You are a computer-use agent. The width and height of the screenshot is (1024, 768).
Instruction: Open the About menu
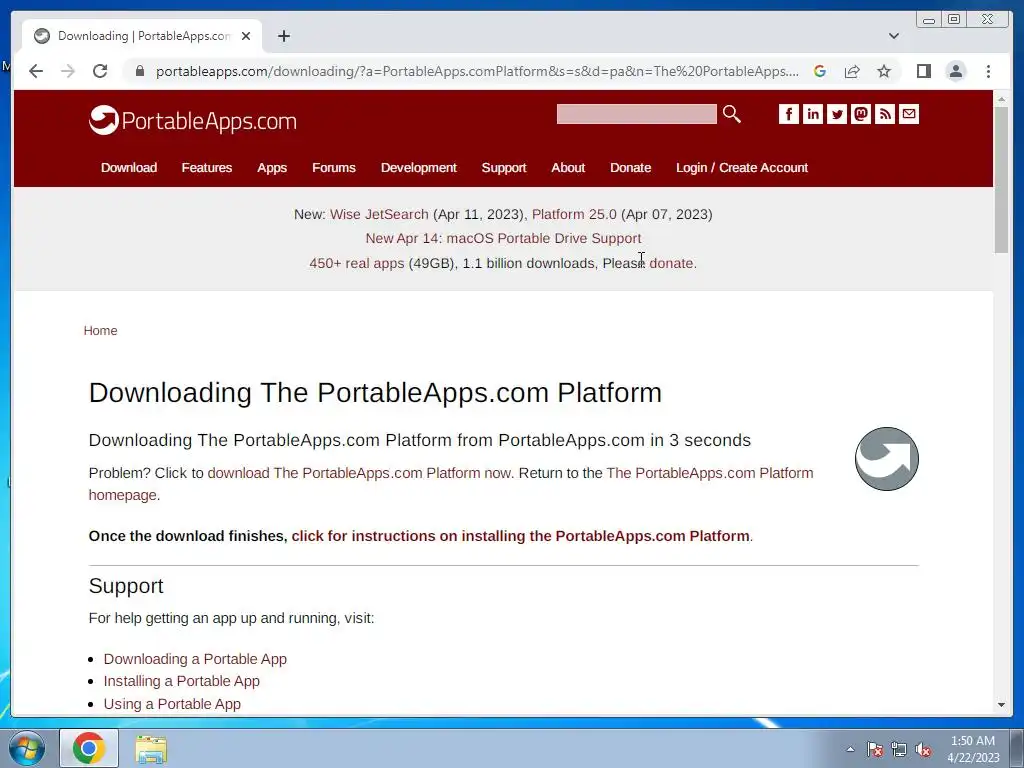tap(568, 167)
